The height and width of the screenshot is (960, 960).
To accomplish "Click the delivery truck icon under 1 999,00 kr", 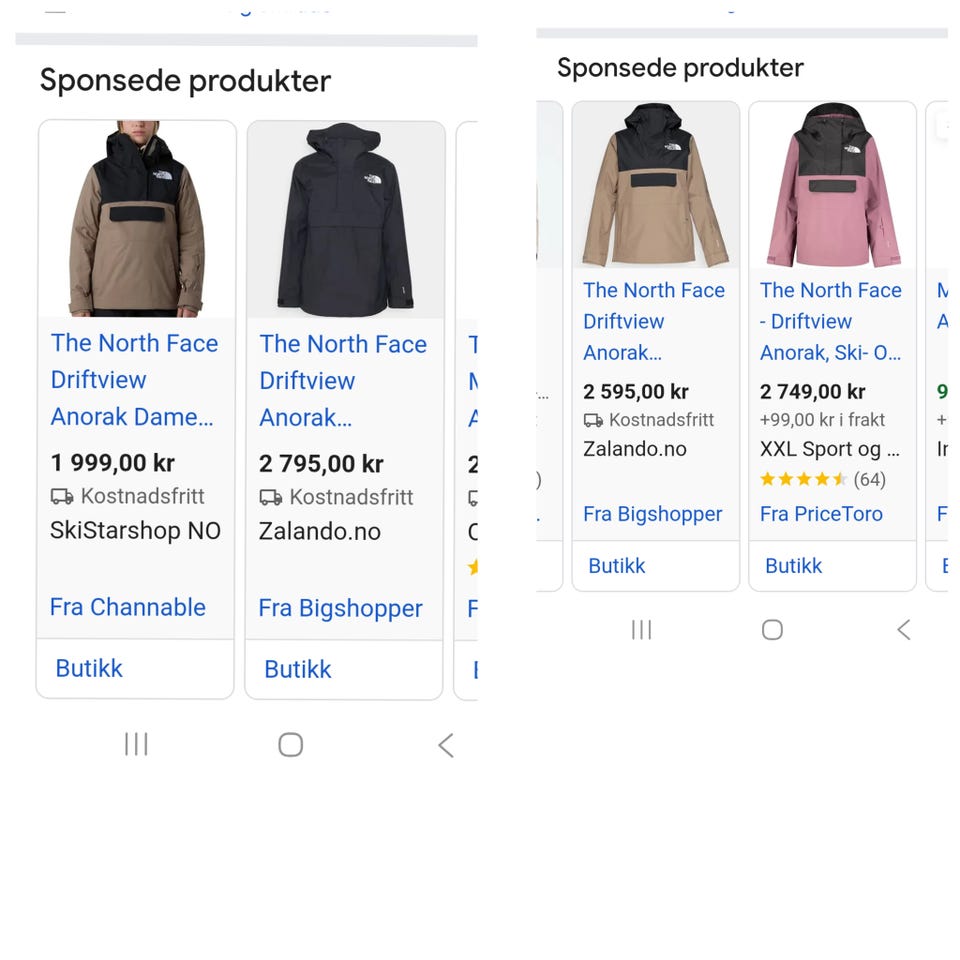I will tap(62, 497).
